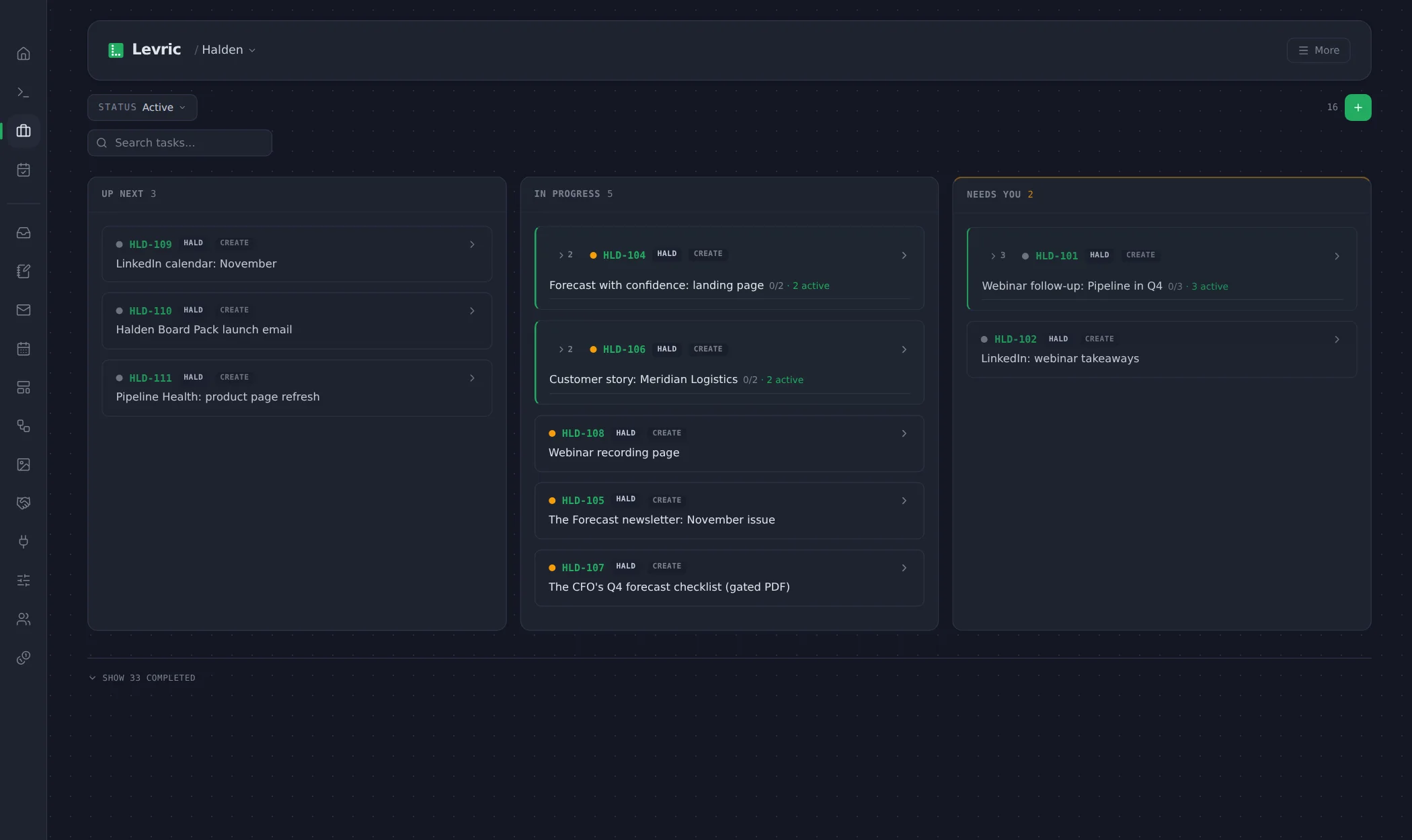Open the people team sidebar icon
This screenshot has height=840, width=1412.
pyautogui.click(x=24, y=619)
